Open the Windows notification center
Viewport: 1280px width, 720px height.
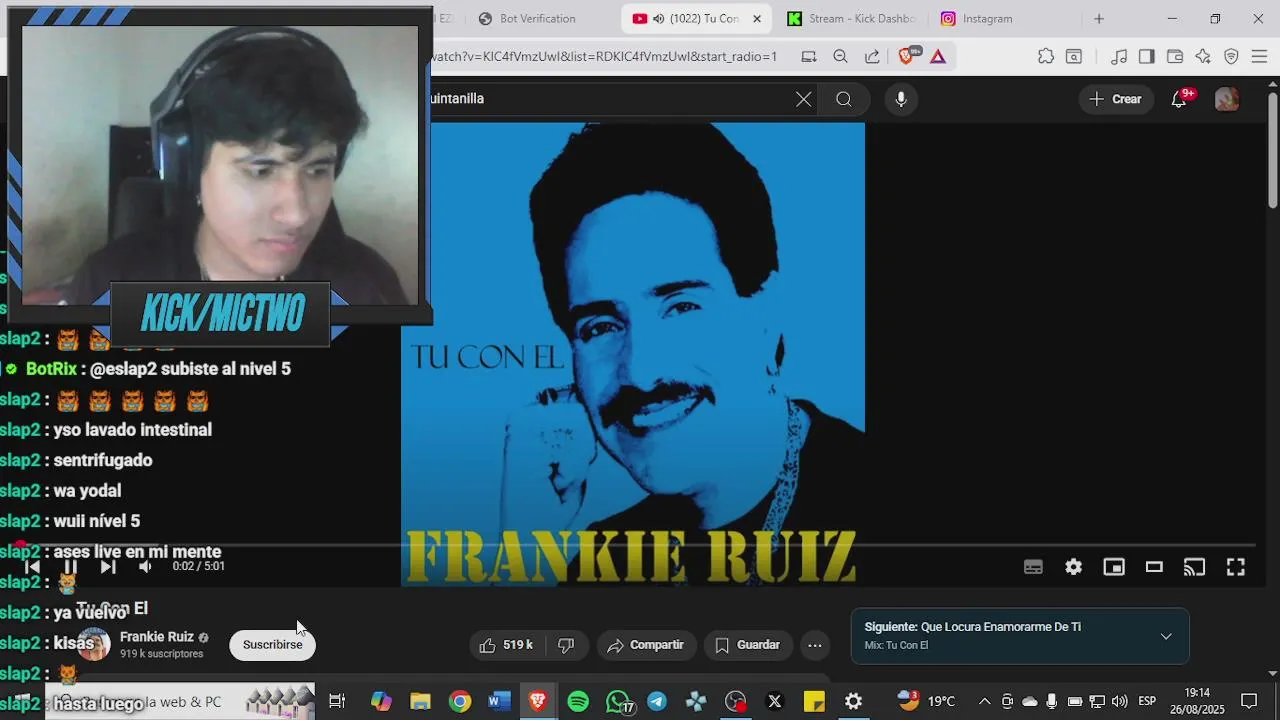coord(1249,701)
